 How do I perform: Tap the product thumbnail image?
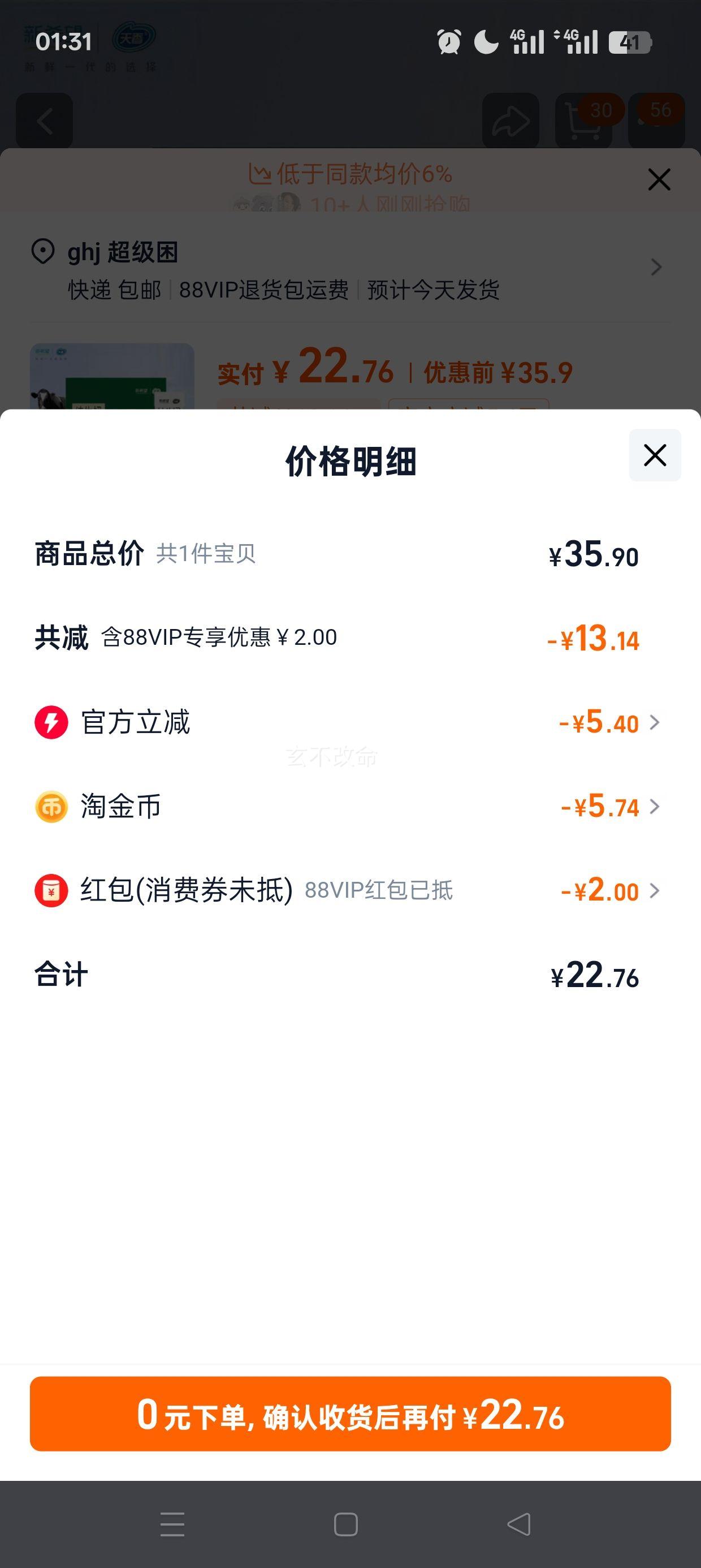click(x=112, y=376)
